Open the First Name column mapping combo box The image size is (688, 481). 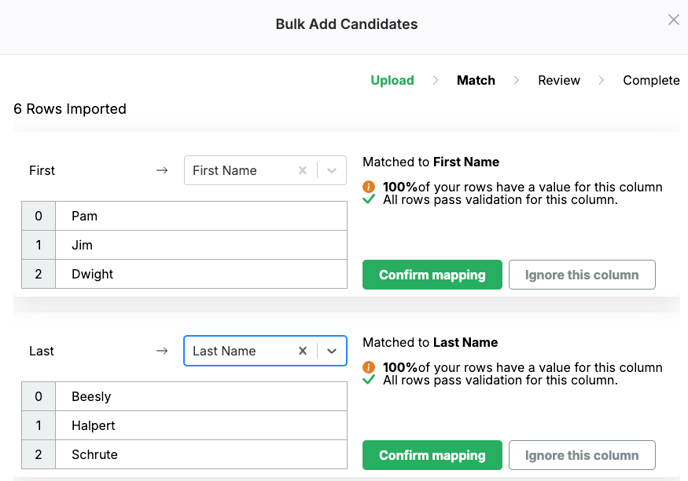tap(240, 171)
